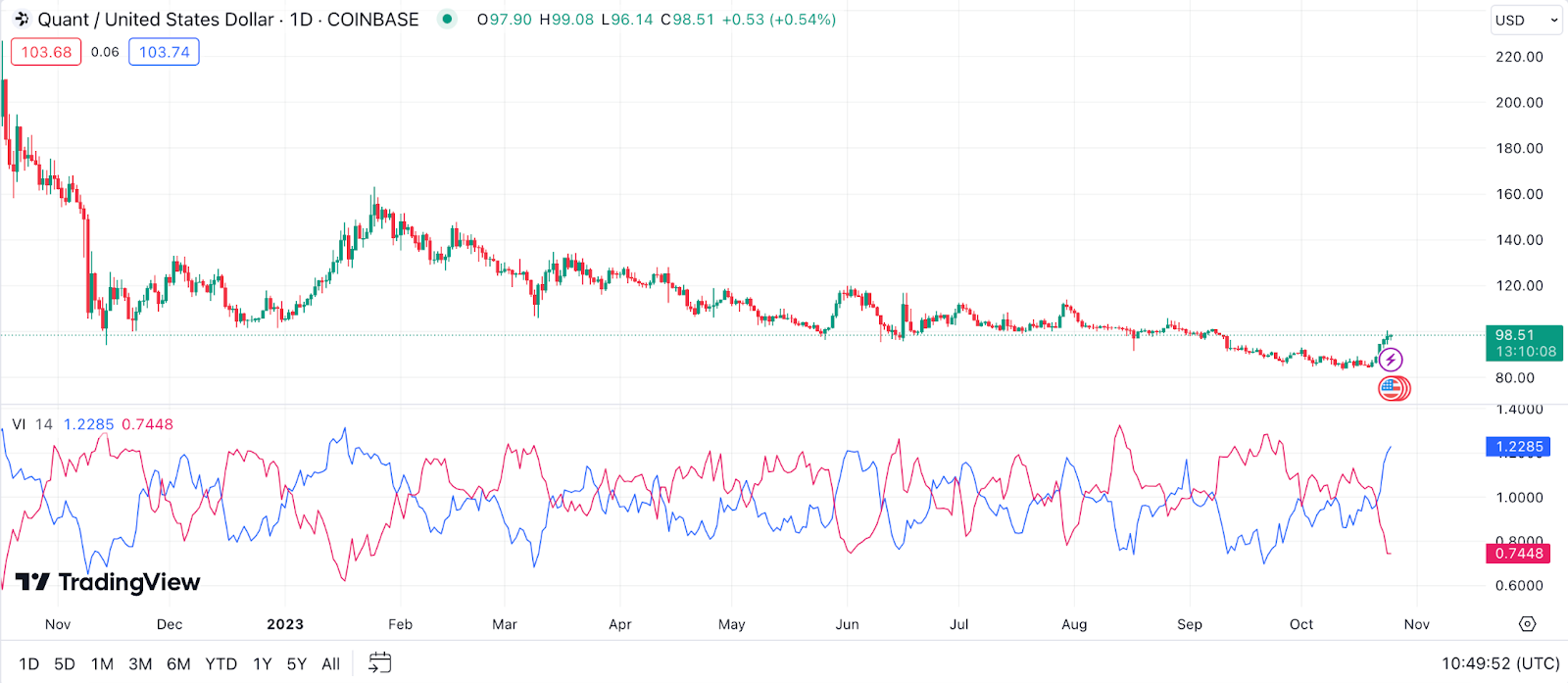Click the 80.00 price axis label

click(1514, 377)
